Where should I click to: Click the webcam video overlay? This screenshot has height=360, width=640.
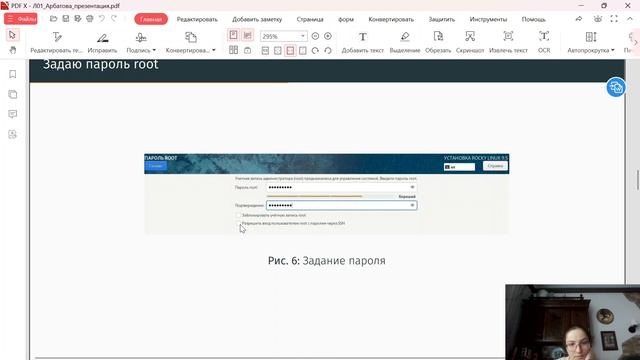tap(572, 322)
